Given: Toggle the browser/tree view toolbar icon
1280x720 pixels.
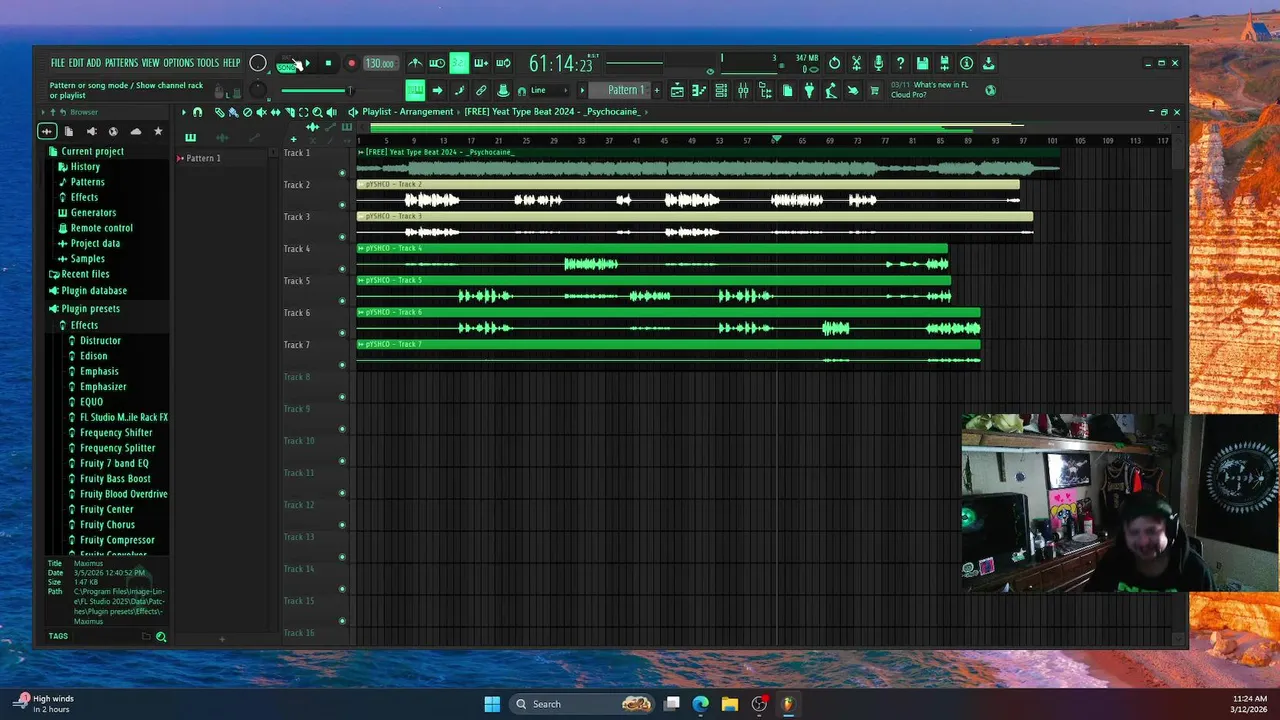Looking at the screenshot, I should tap(765, 90).
